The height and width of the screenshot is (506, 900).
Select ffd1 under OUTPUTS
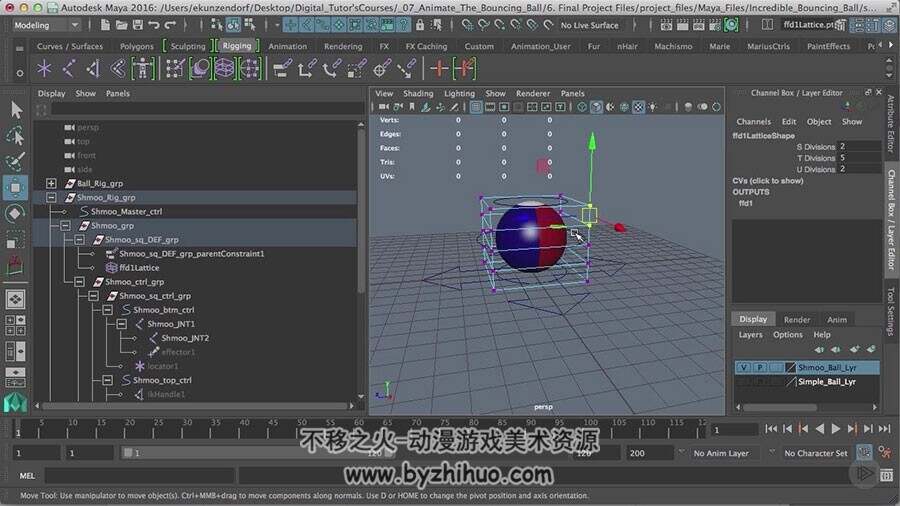click(x=745, y=203)
